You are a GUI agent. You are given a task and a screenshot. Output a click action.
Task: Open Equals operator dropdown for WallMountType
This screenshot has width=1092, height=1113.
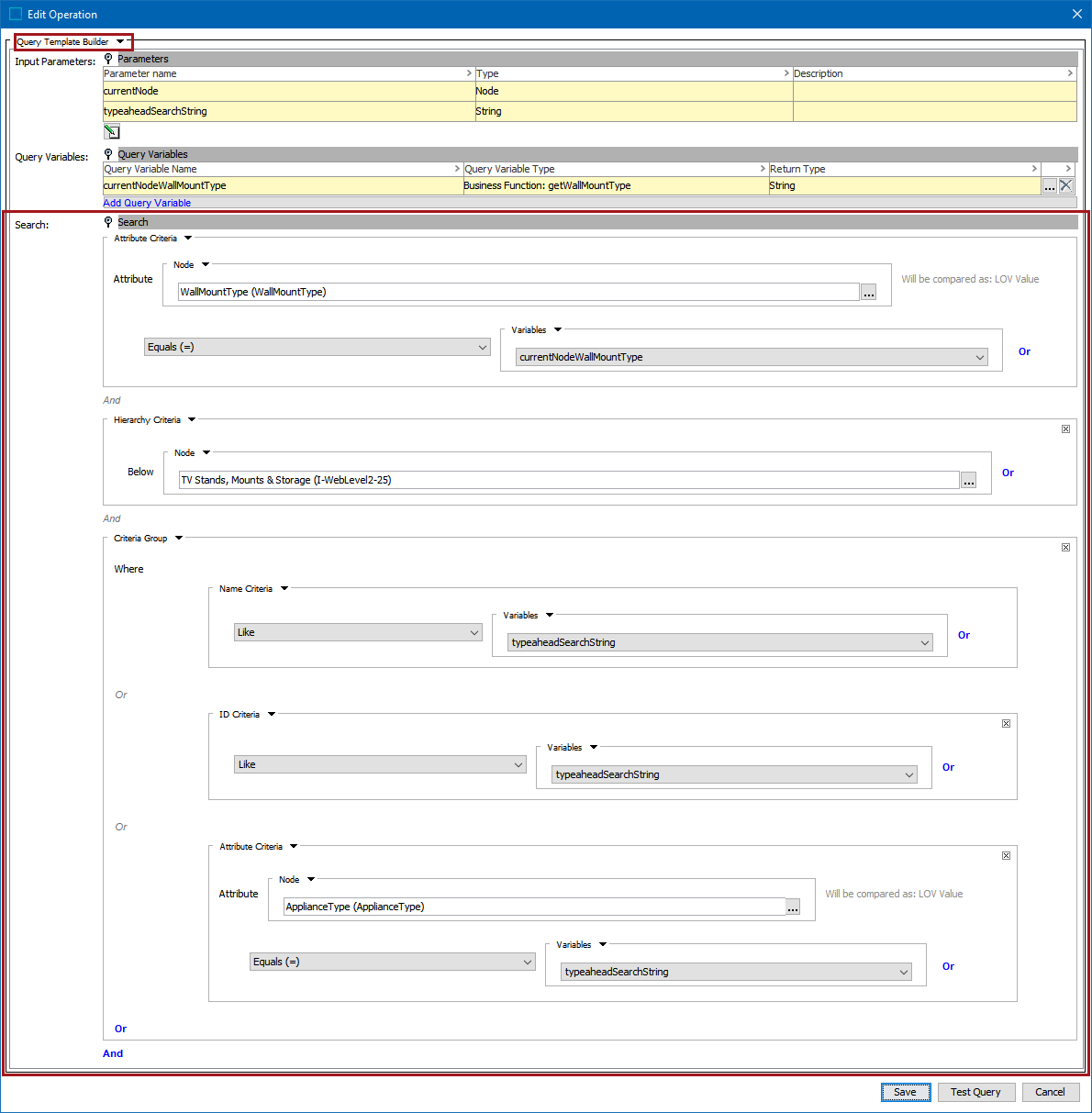(318, 347)
